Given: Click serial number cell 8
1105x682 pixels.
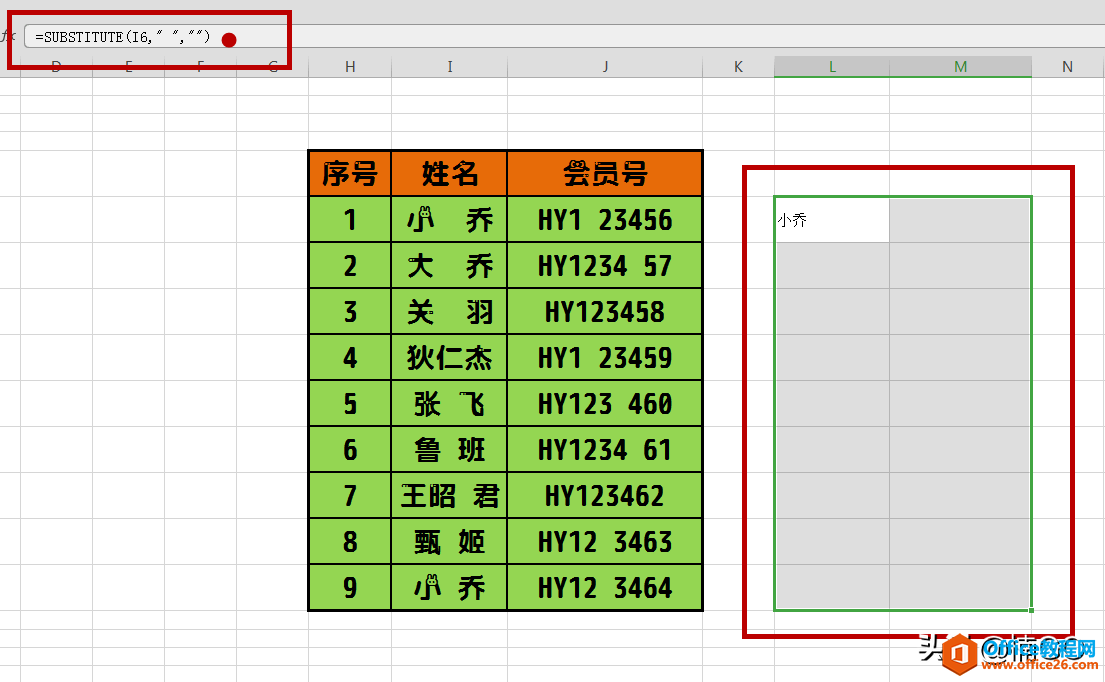Looking at the screenshot, I should (x=350, y=542).
